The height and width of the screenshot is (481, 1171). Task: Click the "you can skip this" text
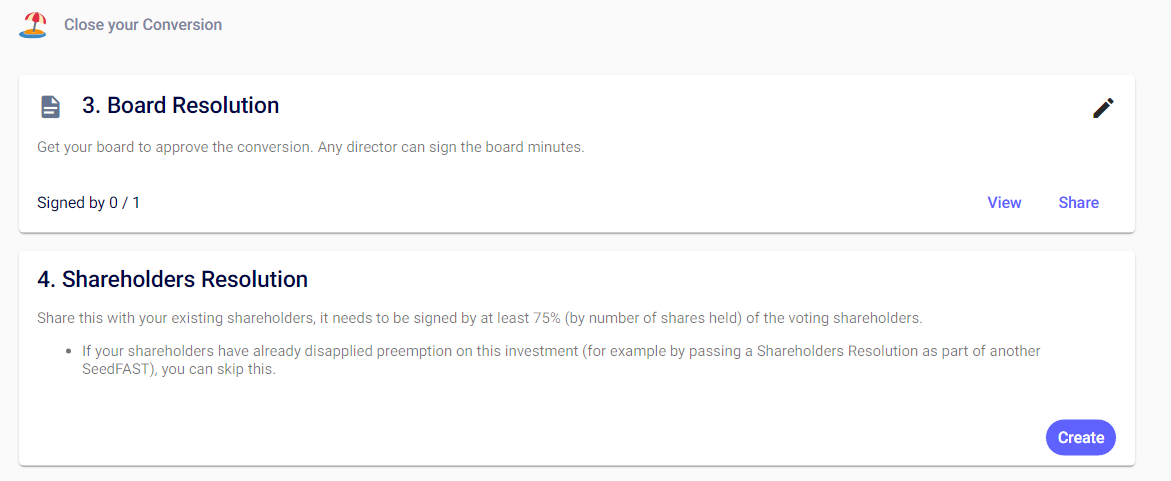pos(216,369)
